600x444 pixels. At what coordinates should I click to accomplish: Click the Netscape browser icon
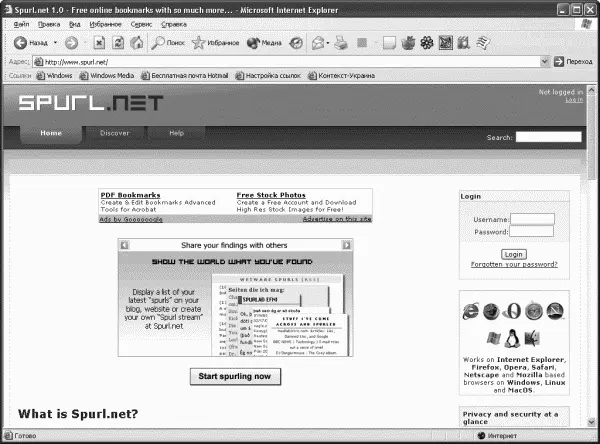[555, 311]
